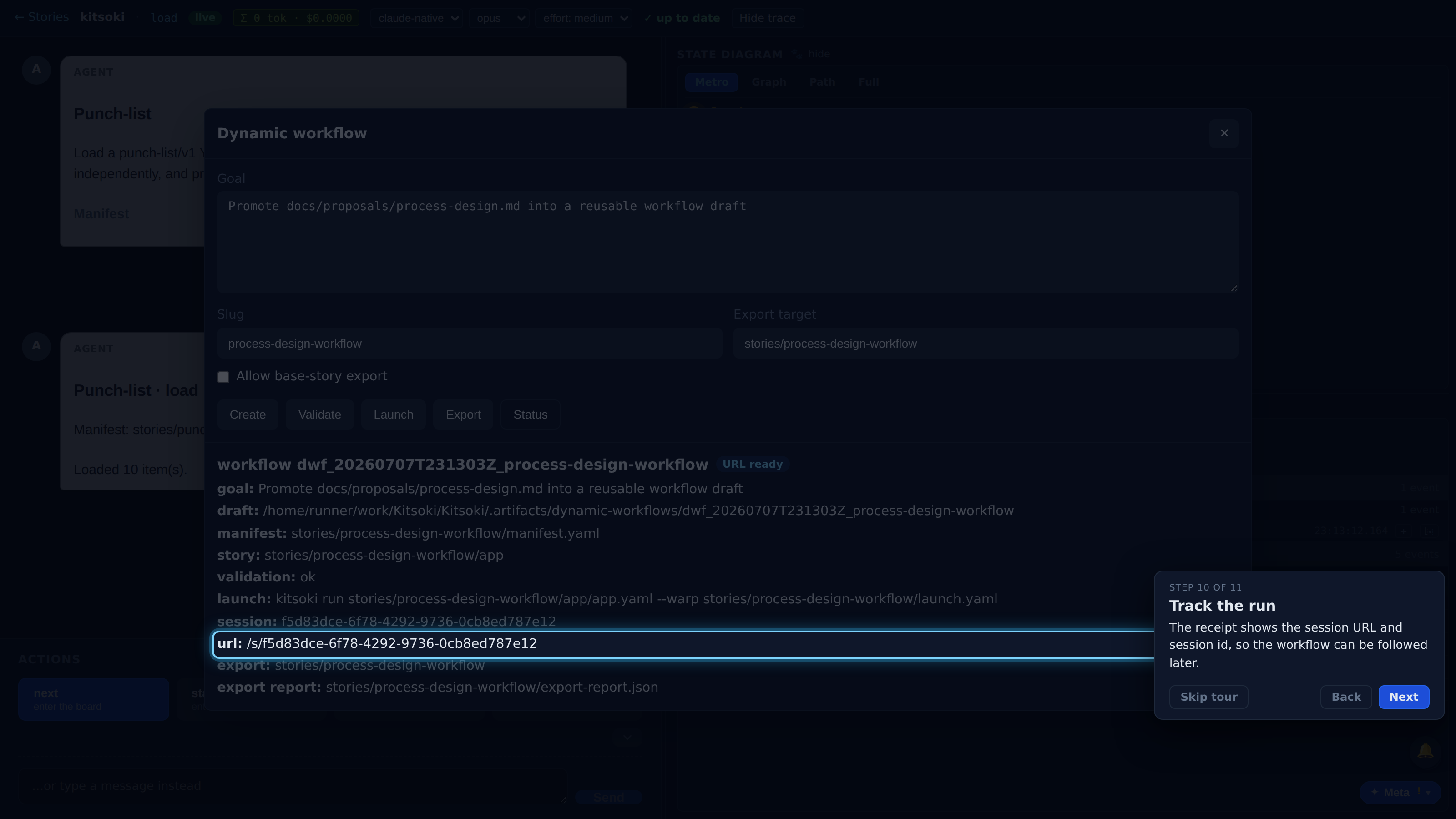1456x819 pixels.
Task: Click the Validate button
Action: (x=319, y=415)
